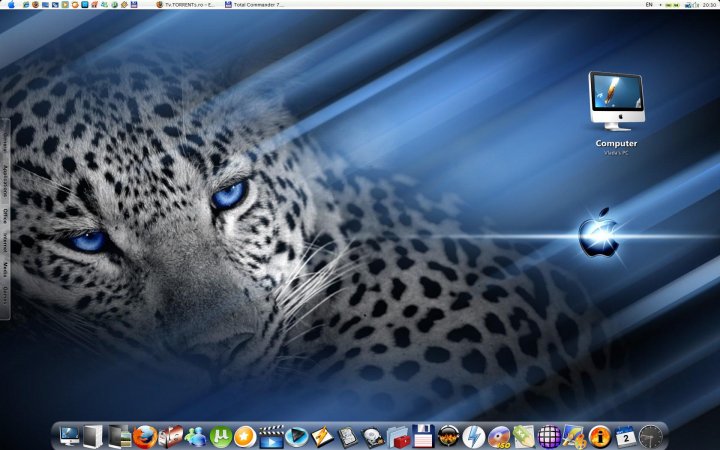
Task: Launch uTorrent from the dock
Action: [x=220, y=436]
